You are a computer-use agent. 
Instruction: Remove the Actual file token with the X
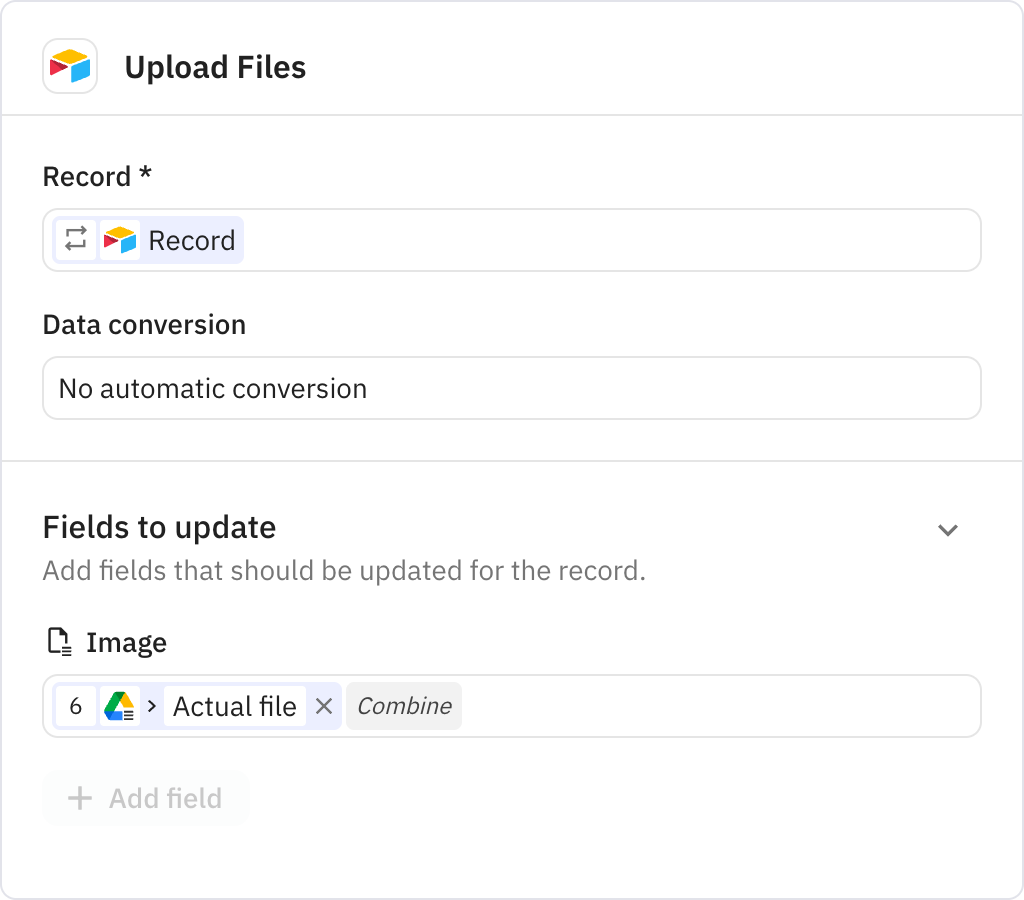pos(324,706)
